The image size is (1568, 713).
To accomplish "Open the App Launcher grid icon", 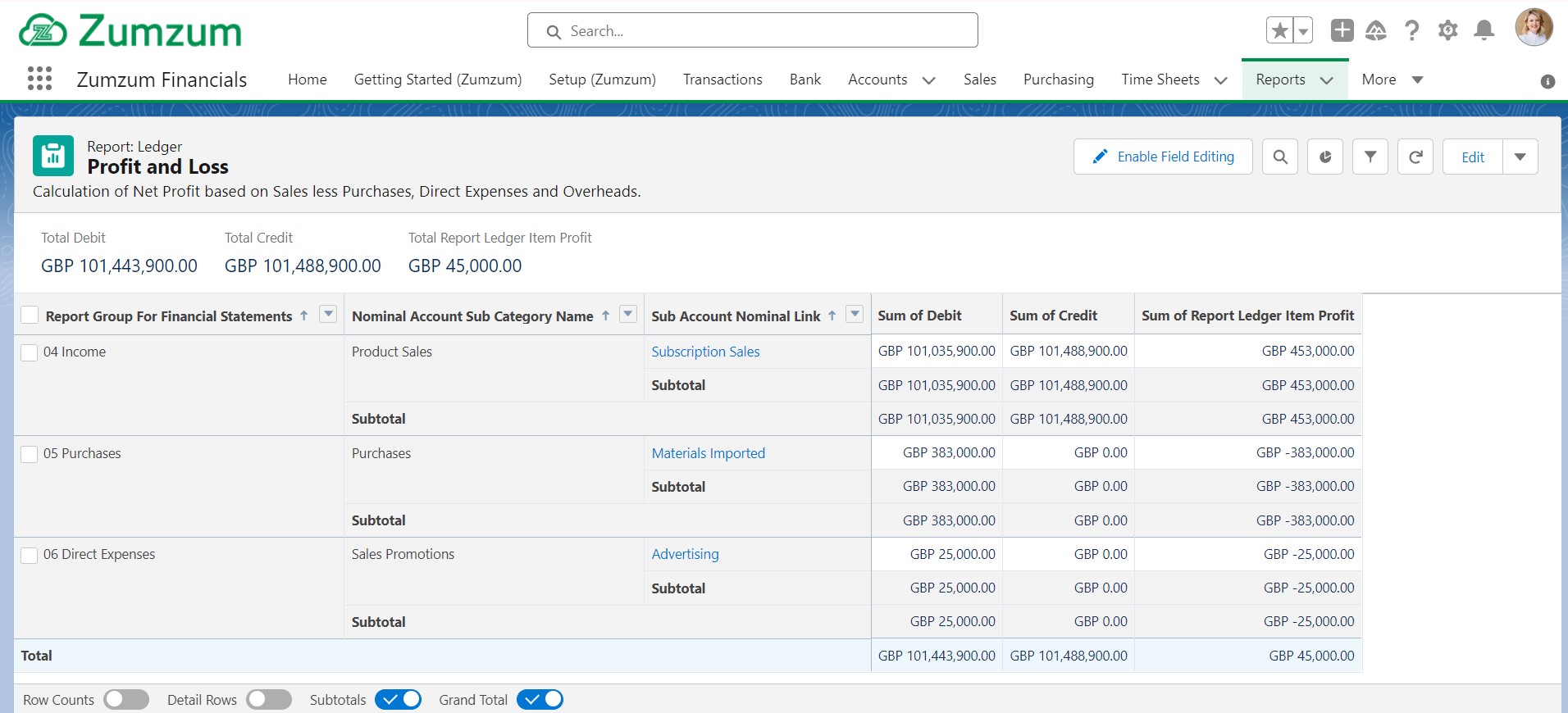I will point(39,79).
